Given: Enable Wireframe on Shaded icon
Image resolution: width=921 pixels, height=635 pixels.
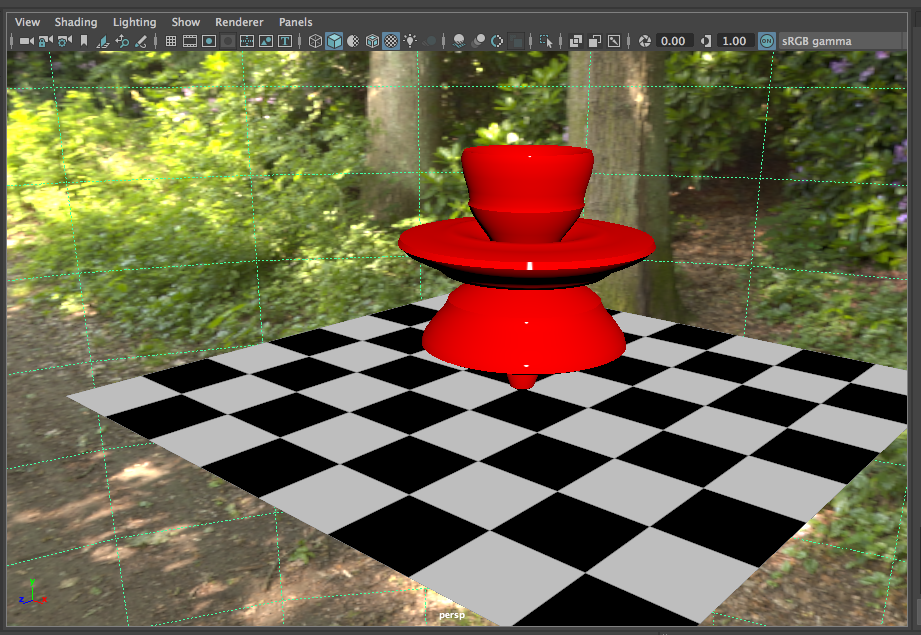Looking at the screenshot, I should pyautogui.click(x=372, y=41).
